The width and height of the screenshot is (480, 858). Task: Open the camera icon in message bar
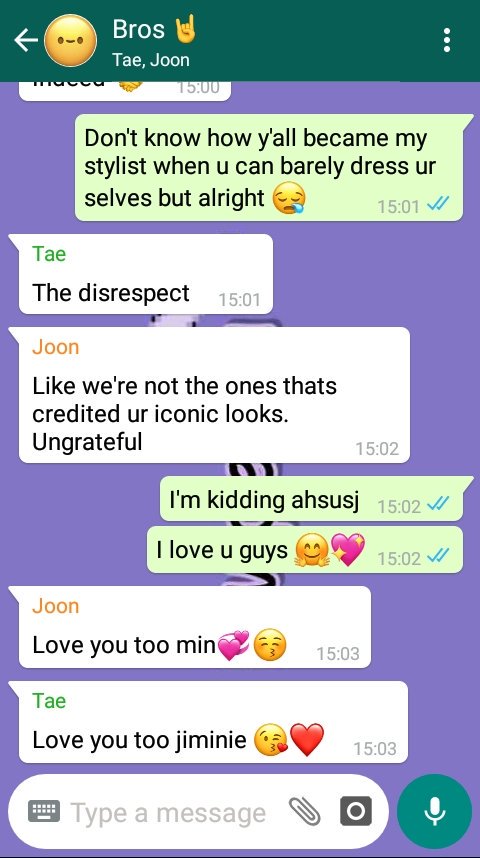click(356, 811)
